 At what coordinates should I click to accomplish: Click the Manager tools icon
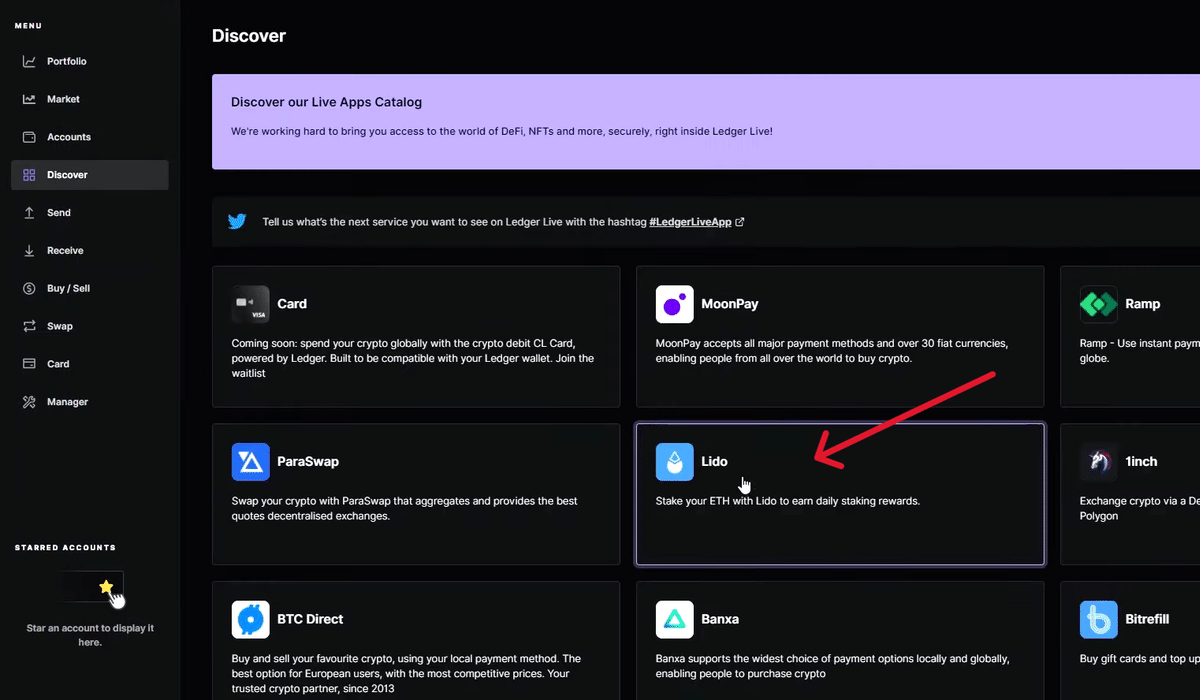click(x=29, y=402)
